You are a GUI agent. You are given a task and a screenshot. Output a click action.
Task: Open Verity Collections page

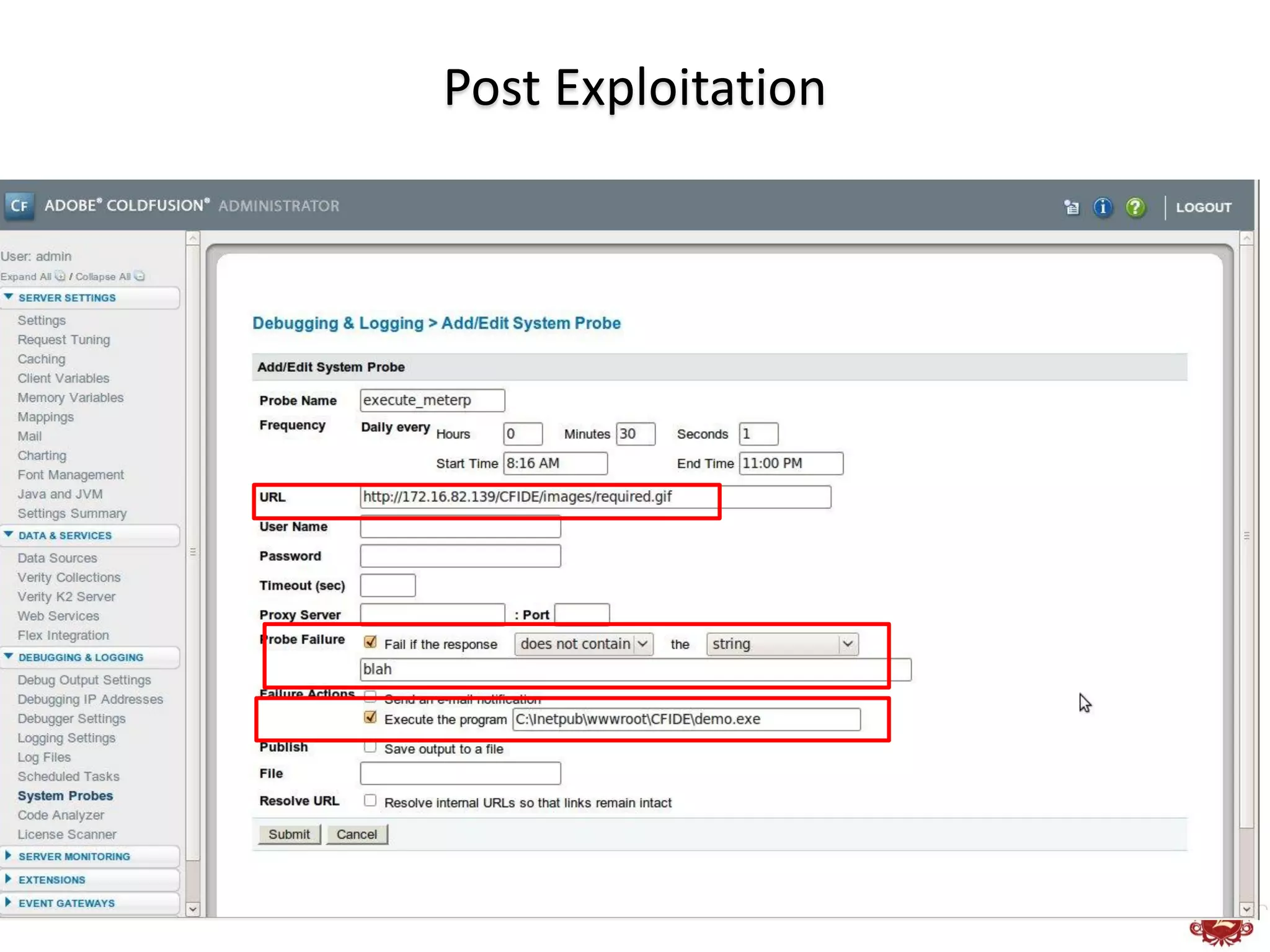(x=69, y=577)
